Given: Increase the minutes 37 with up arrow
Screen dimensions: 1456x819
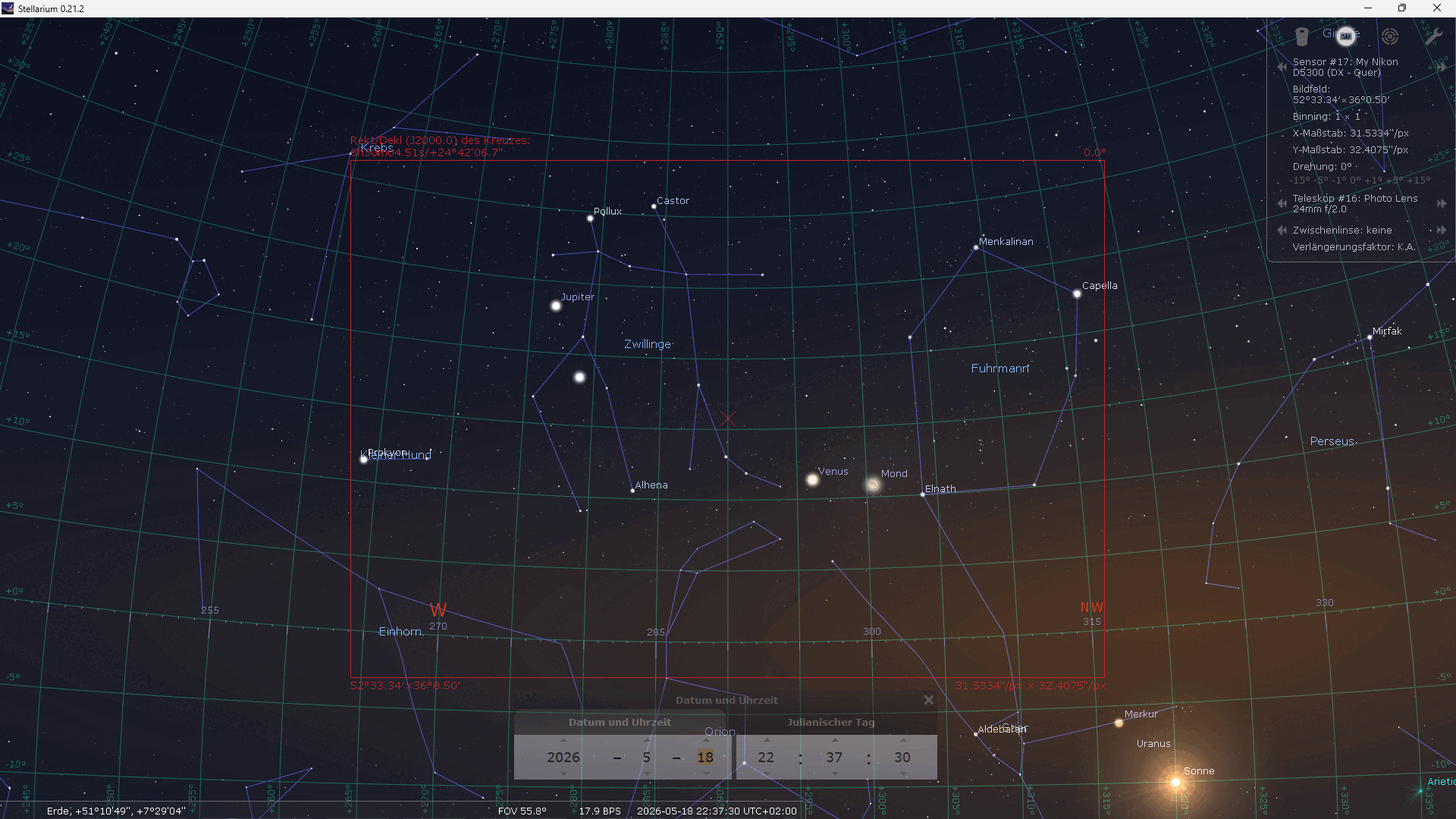Looking at the screenshot, I should click(835, 740).
